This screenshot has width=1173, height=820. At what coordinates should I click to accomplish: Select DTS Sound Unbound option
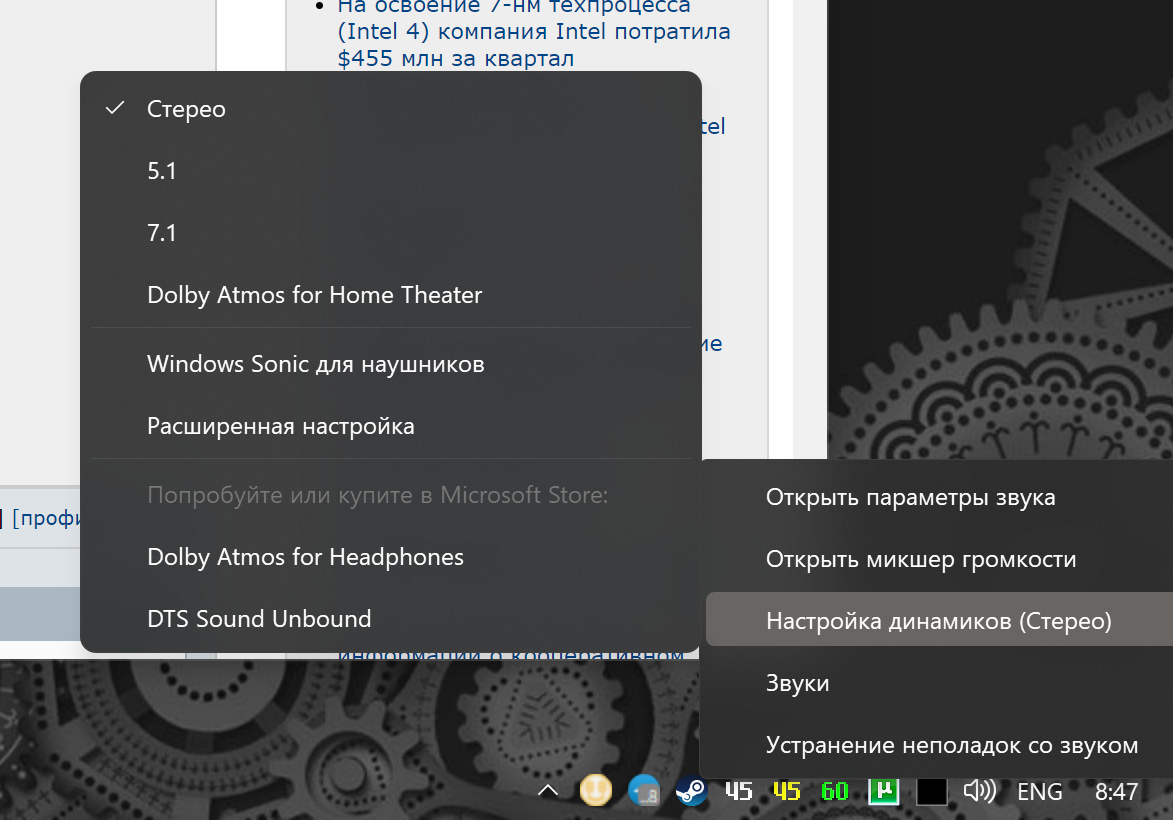point(391,619)
